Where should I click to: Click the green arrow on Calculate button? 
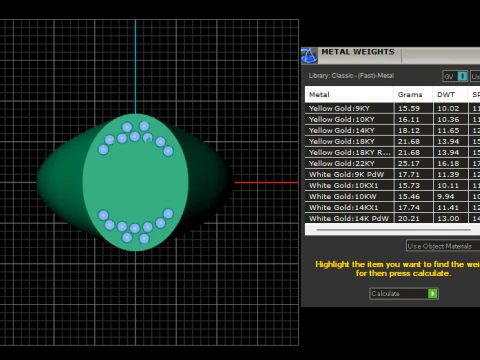coord(432,293)
